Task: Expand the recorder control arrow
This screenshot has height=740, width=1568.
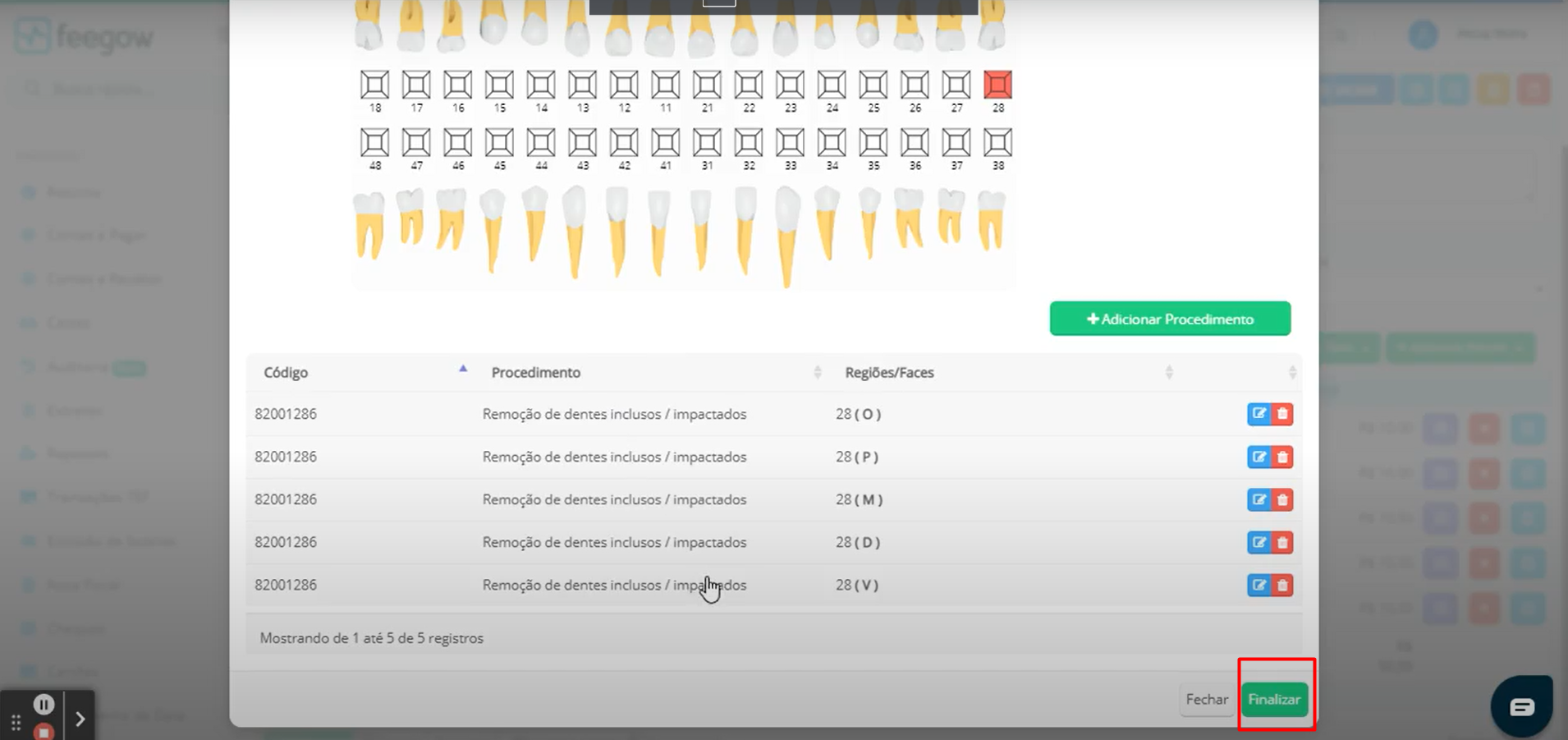Action: click(x=80, y=719)
